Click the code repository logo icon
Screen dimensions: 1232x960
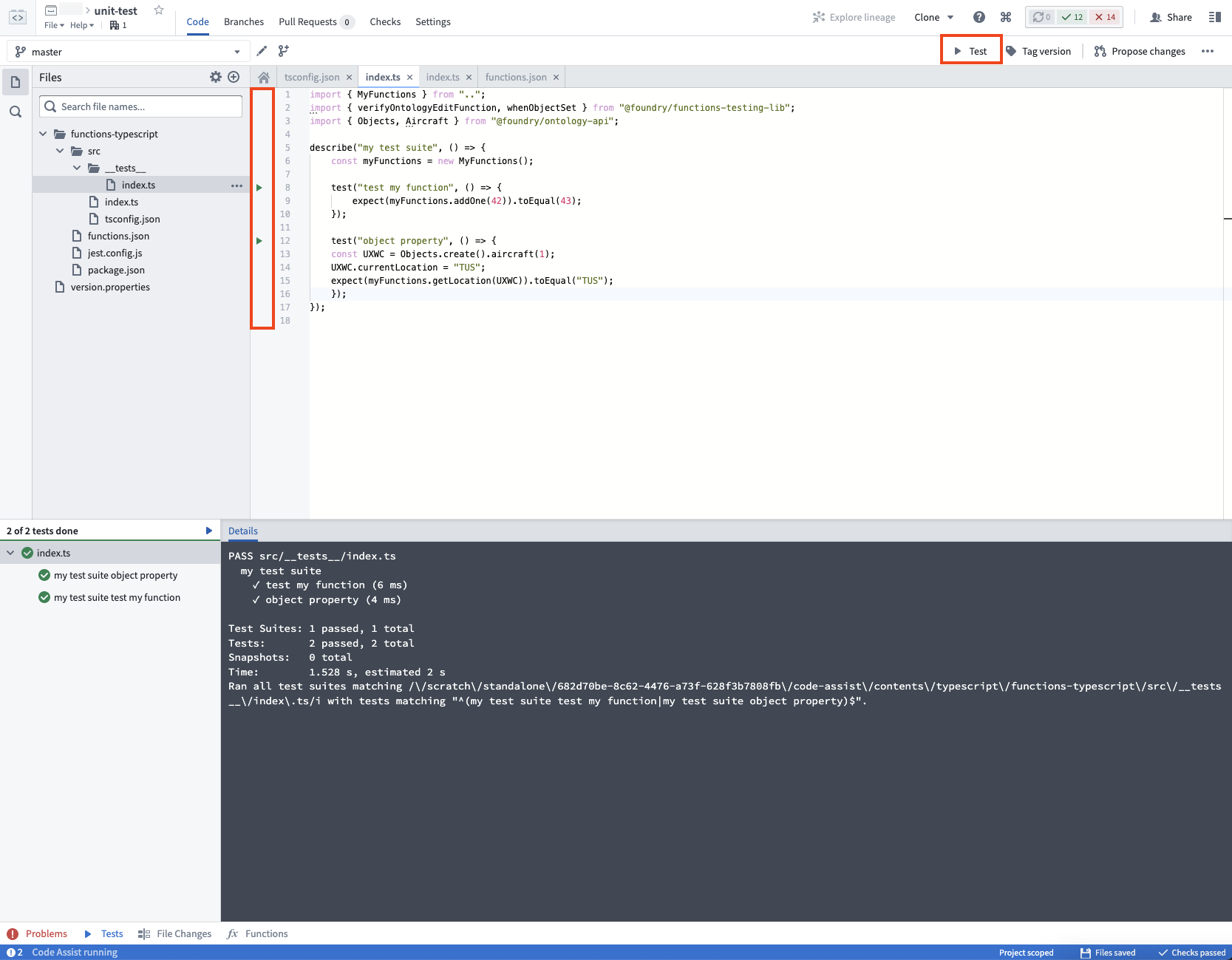[18, 17]
